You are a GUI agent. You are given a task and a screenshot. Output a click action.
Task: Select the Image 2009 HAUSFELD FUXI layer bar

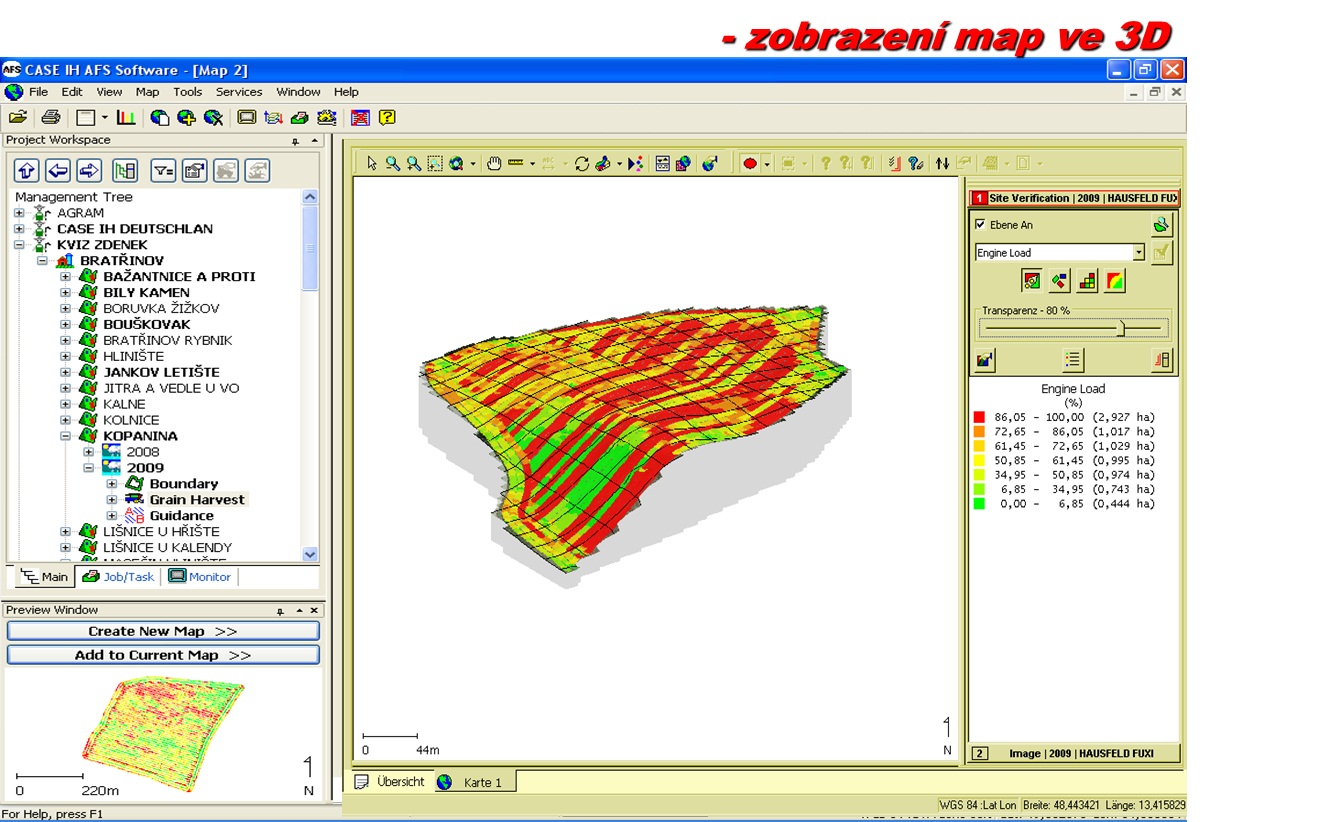pyautogui.click(x=1075, y=754)
